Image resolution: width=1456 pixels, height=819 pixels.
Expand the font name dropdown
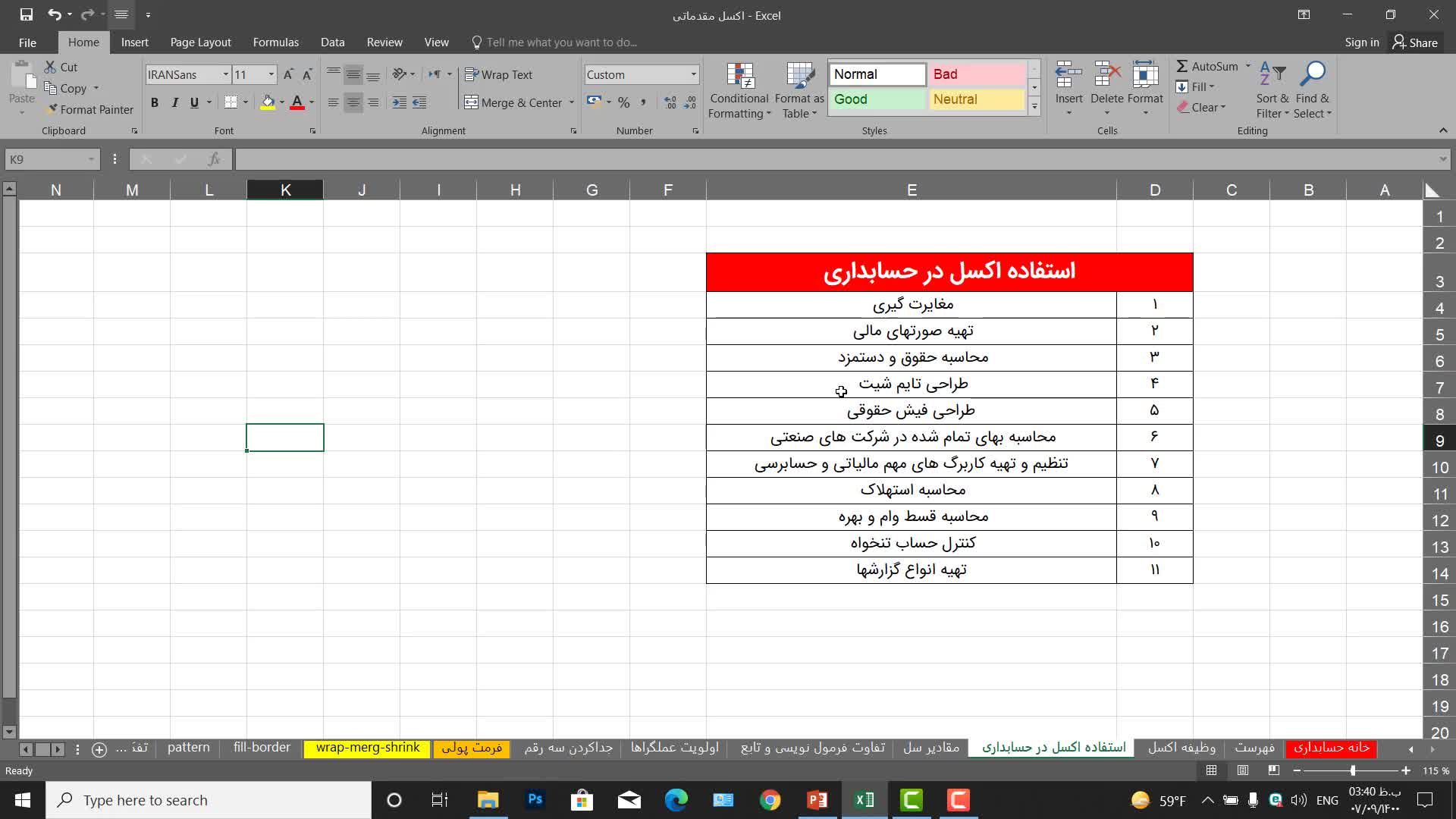point(225,74)
